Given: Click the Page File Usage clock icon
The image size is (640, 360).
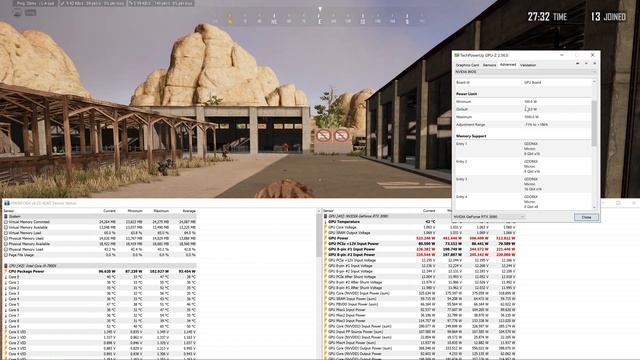Looking at the screenshot, I should [x=6, y=255].
